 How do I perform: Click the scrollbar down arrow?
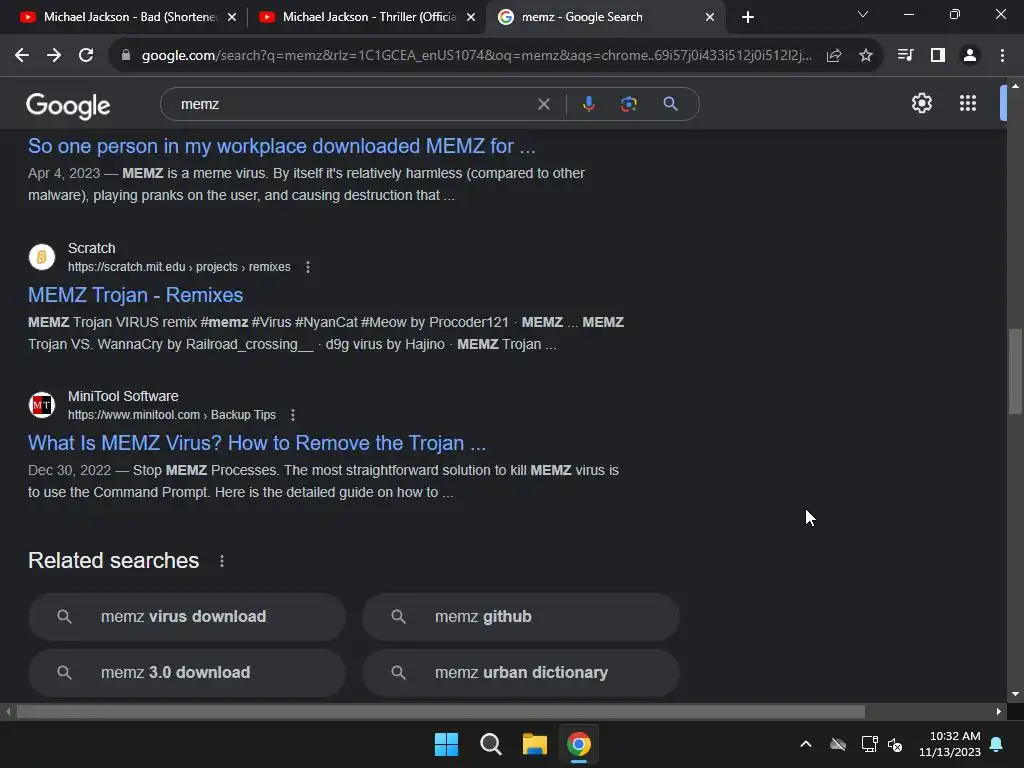pos(1015,694)
